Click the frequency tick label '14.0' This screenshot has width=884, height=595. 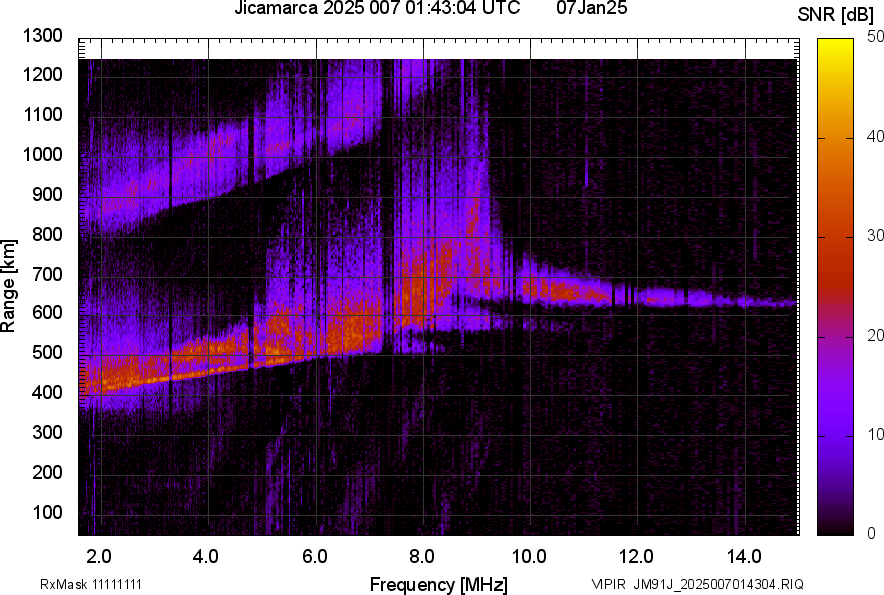[744, 556]
